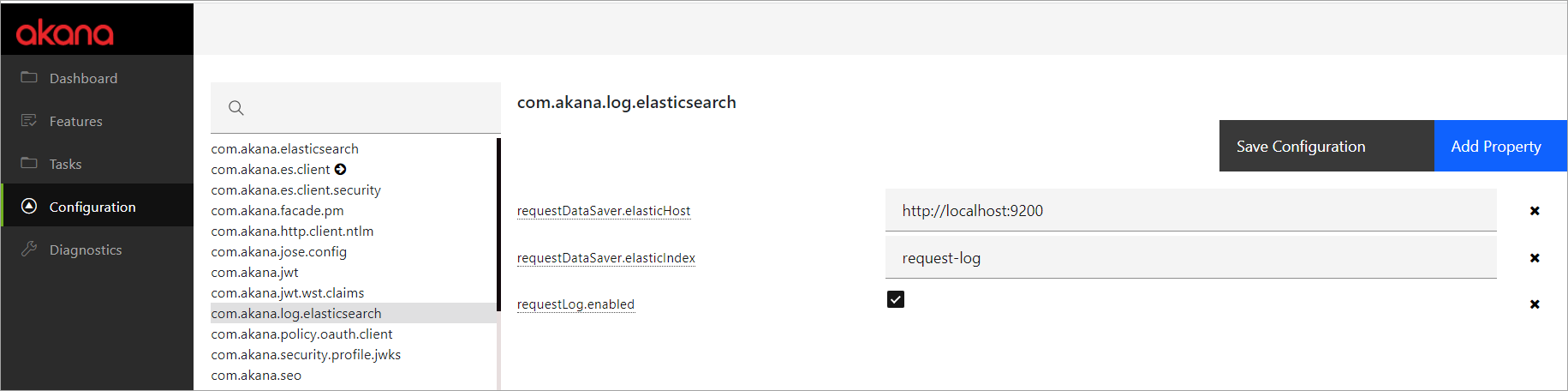
Task: Click the Diagnostics wrench icon
Action: [29, 249]
